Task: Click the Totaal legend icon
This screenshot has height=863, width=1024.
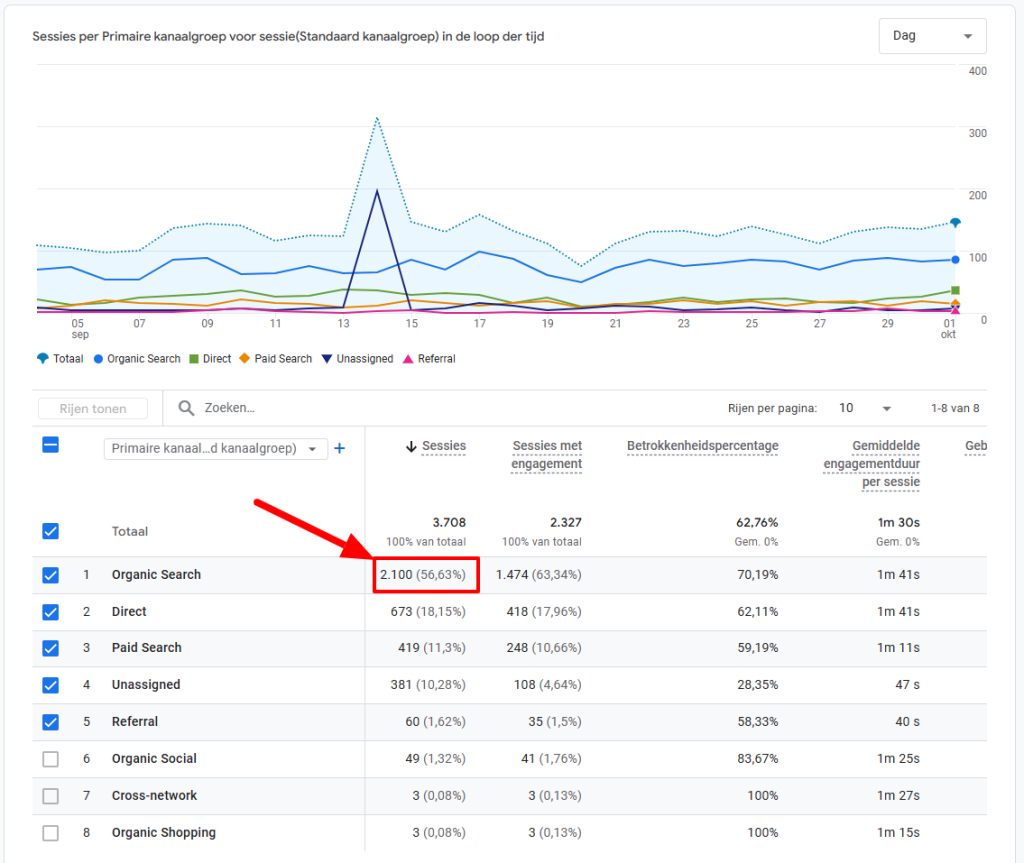Action: point(42,359)
